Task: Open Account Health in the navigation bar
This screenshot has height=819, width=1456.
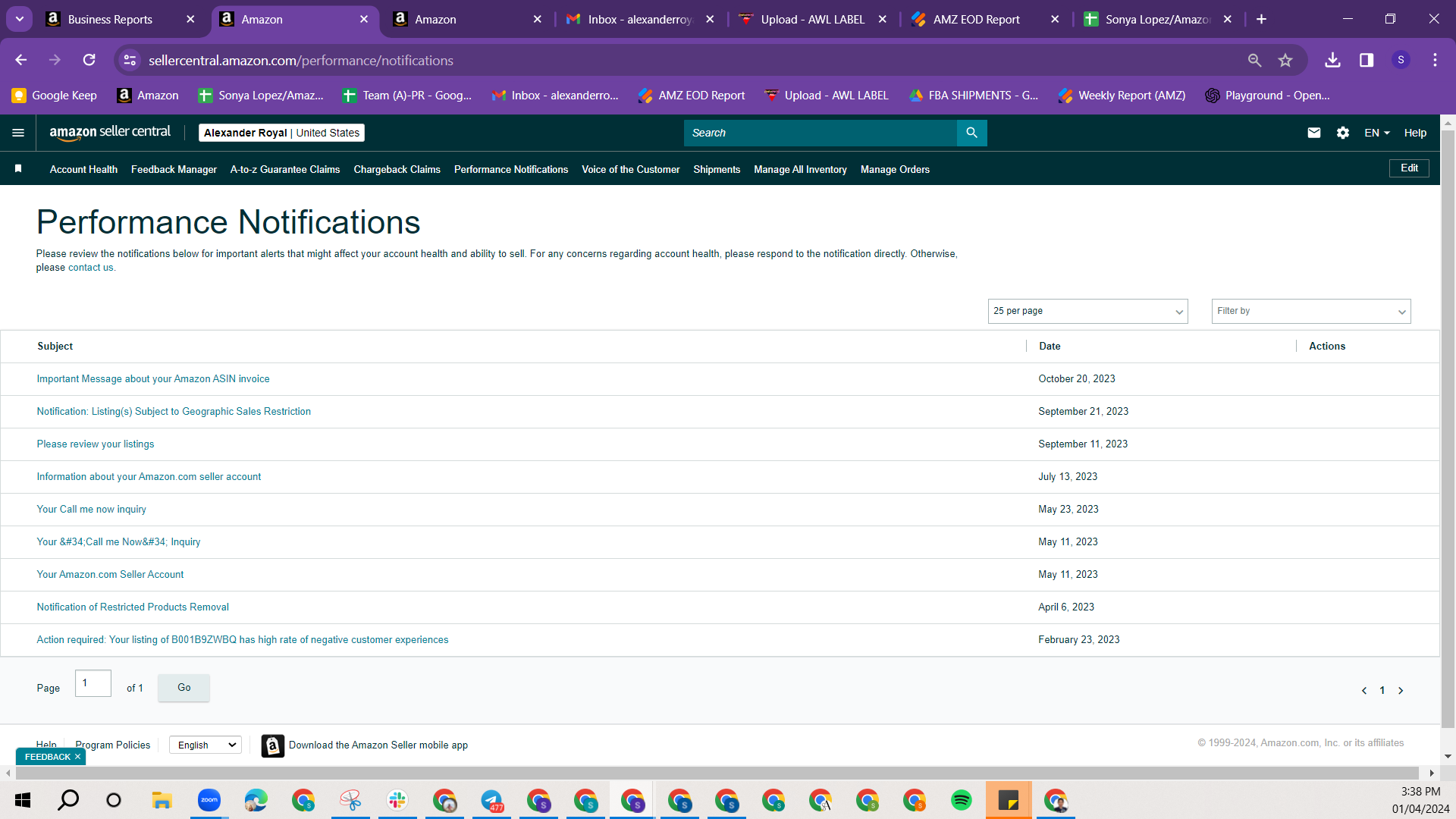Action: [x=83, y=169]
